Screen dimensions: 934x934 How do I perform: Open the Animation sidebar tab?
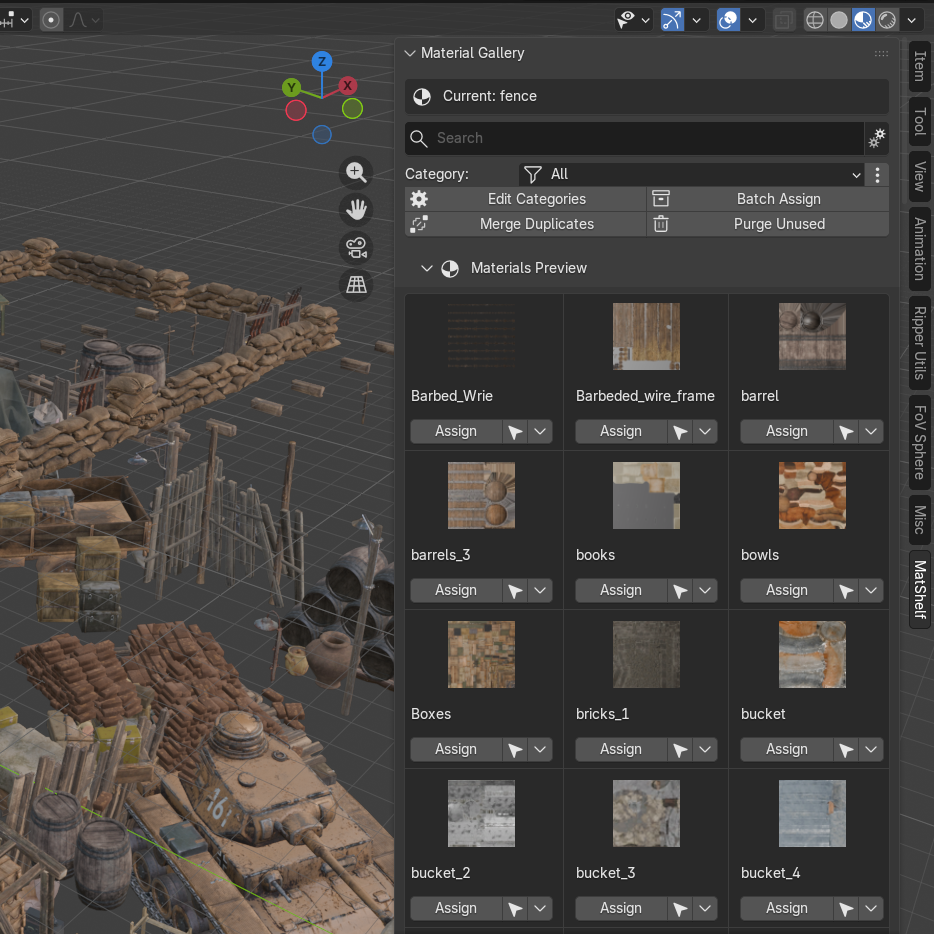click(x=920, y=249)
